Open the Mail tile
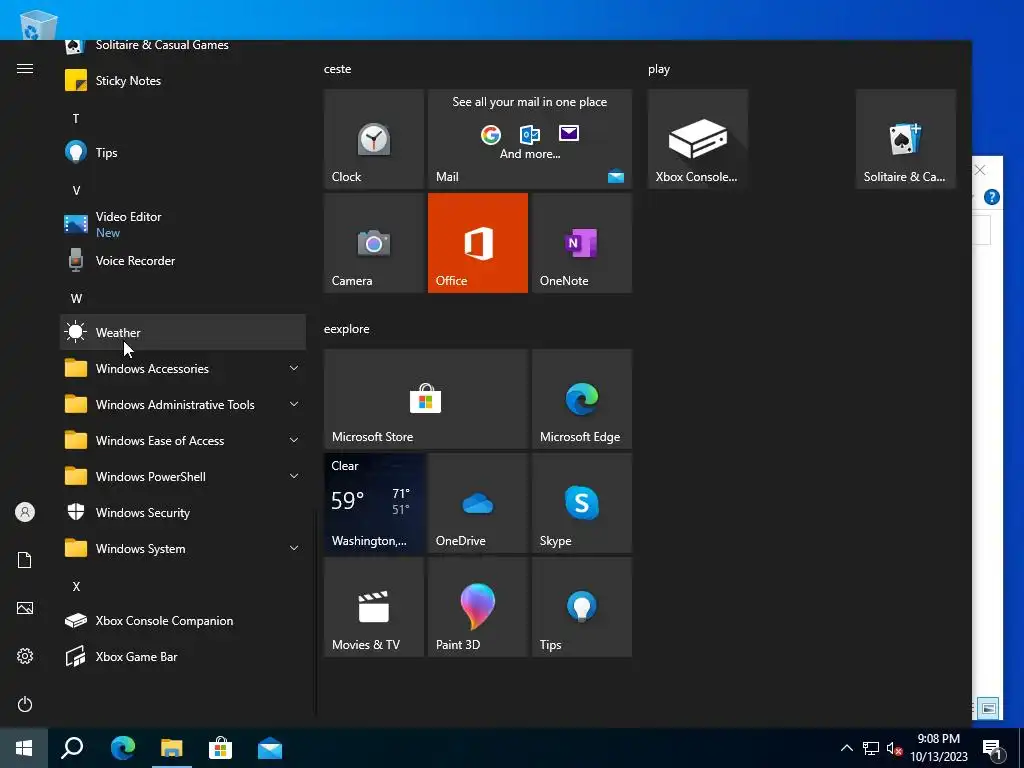1024x768 pixels. pos(530,139)
